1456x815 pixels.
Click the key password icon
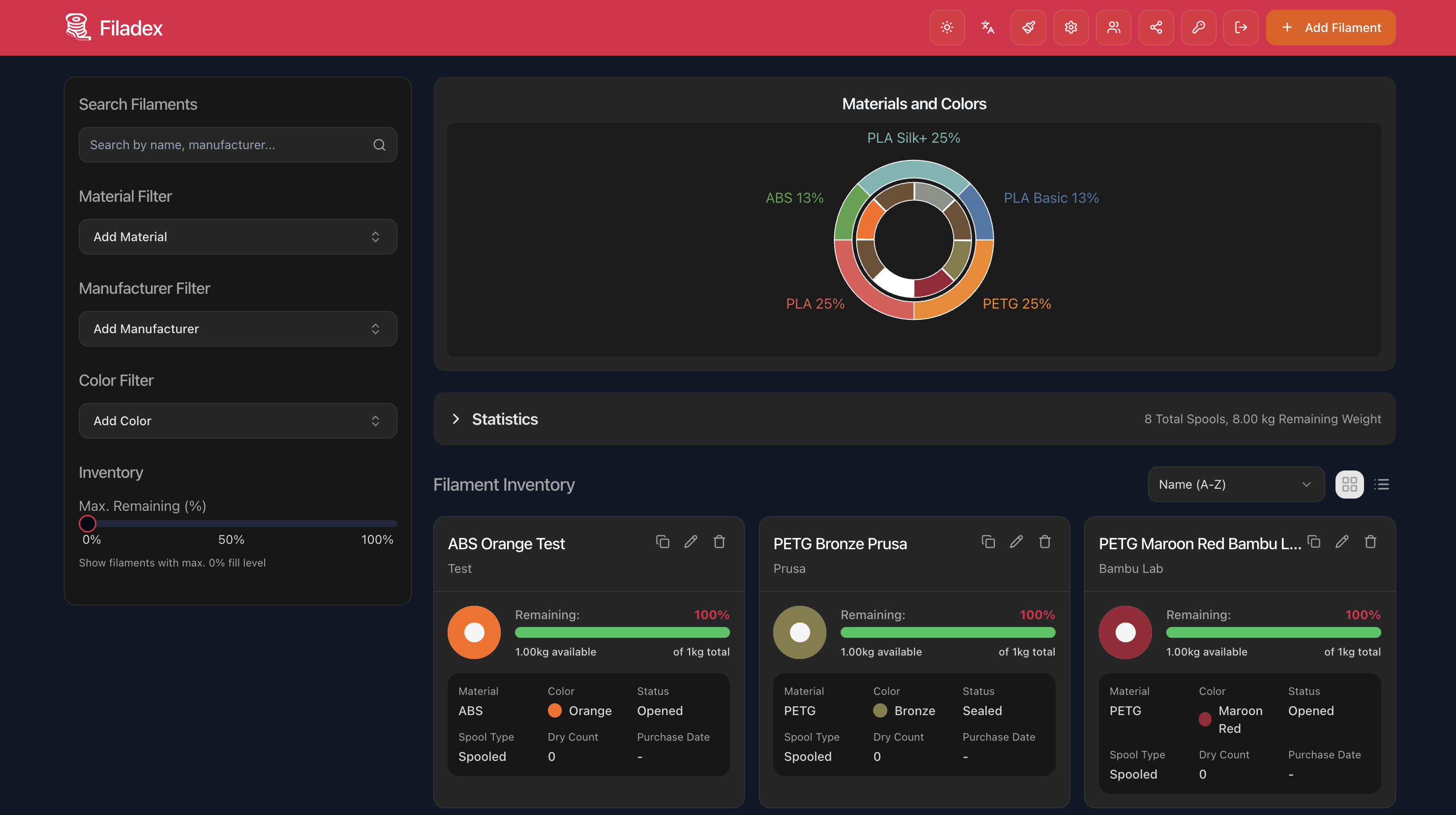(1198, 27)
